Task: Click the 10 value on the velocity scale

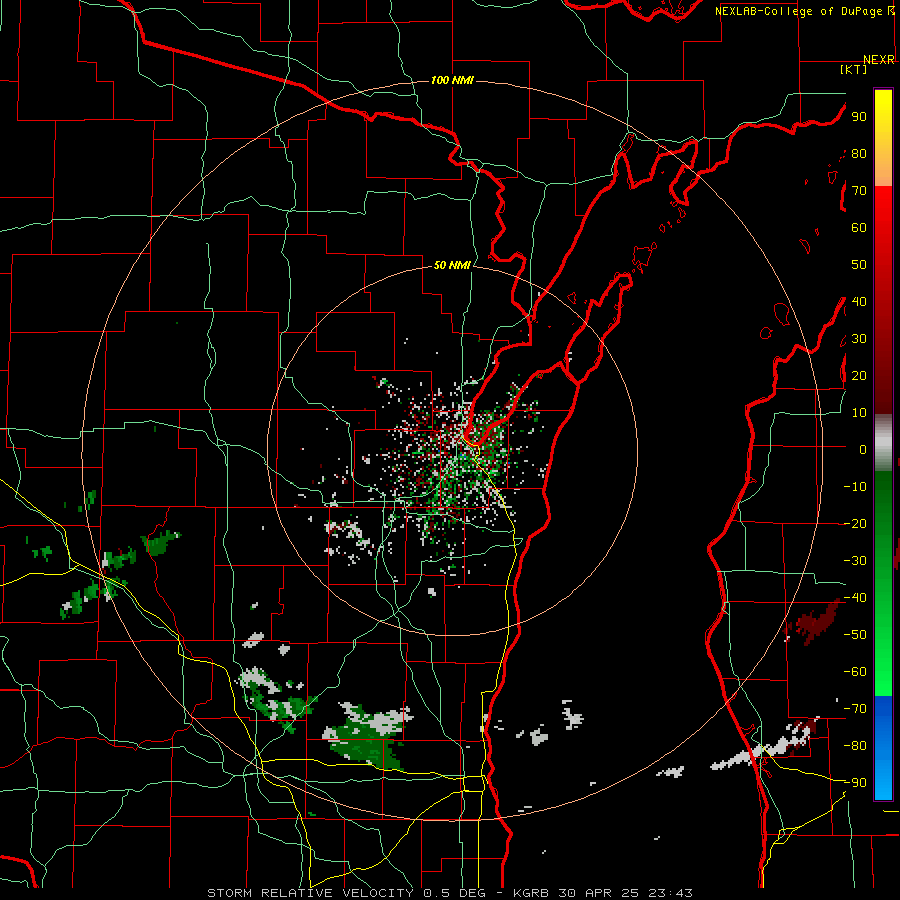Action: click(x=859, y=413)
